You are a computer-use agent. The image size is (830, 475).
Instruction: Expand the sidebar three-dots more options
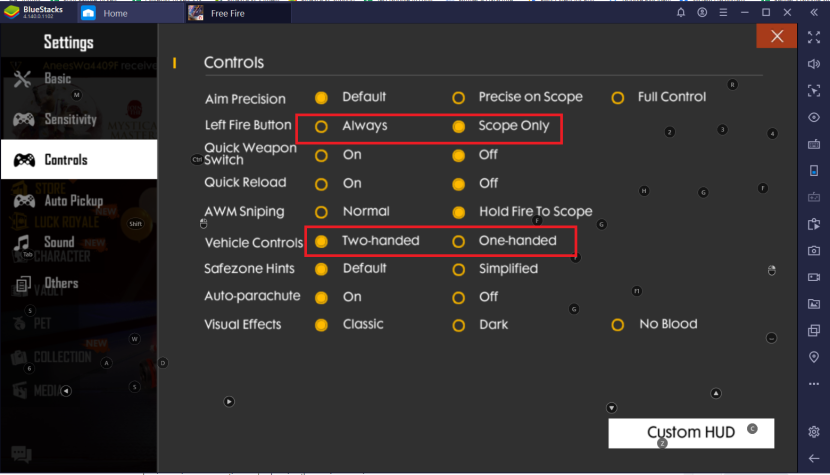814,384
